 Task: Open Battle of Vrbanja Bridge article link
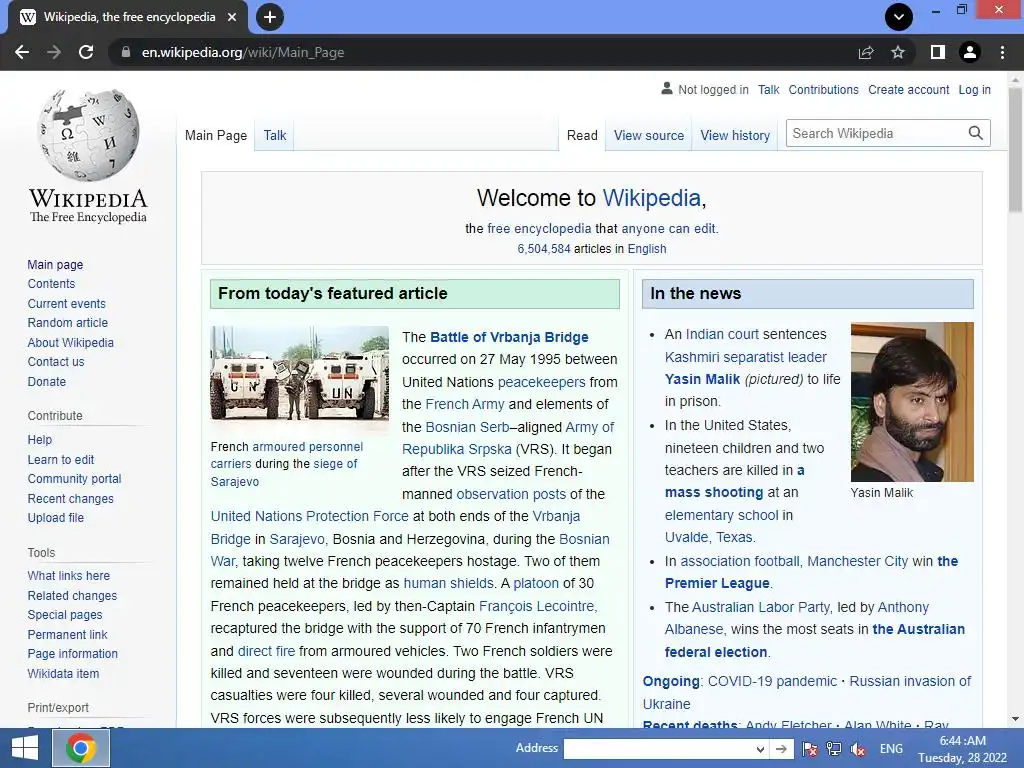coord(509,337)
